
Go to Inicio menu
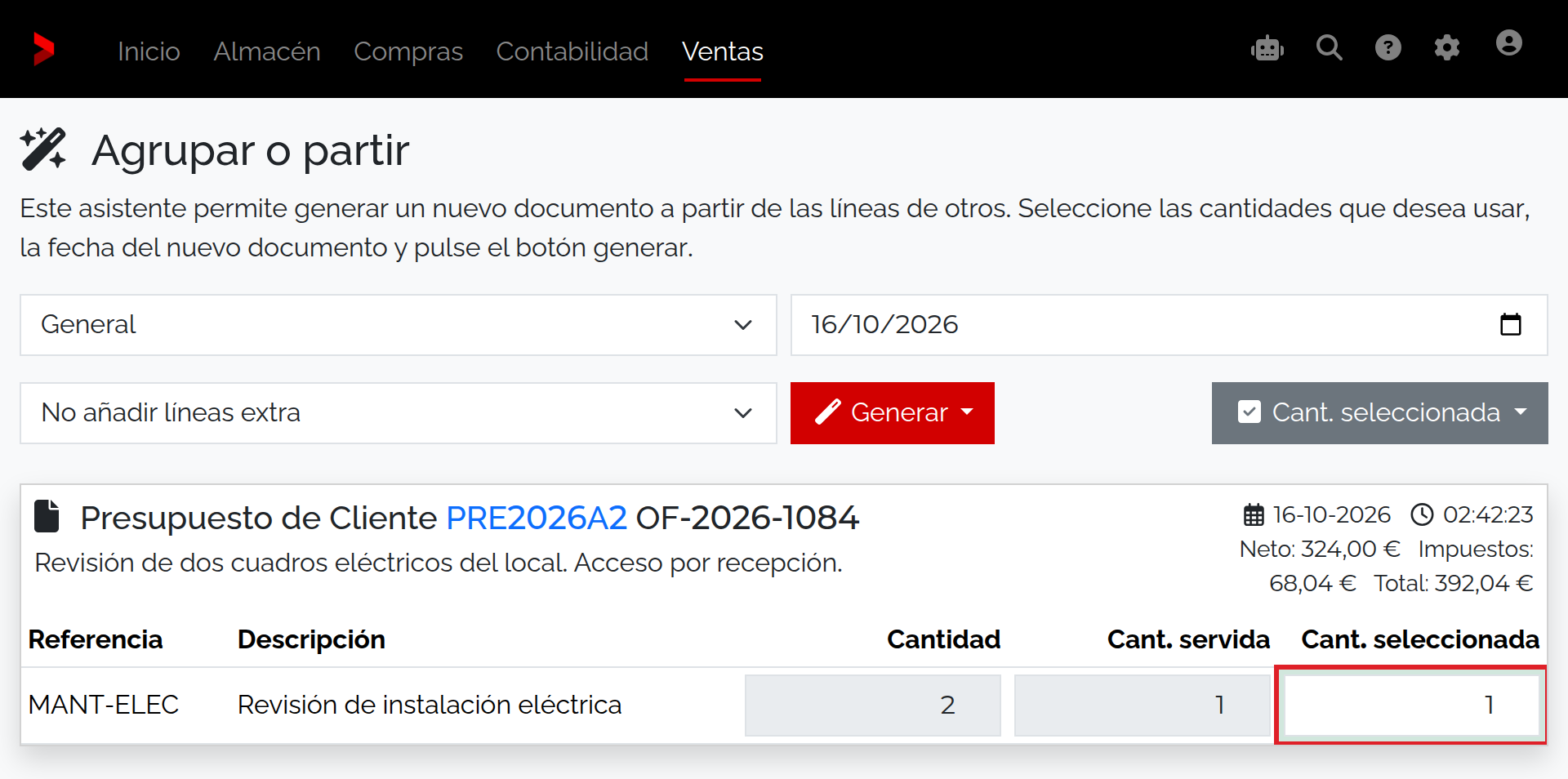(x=149, y=51)
